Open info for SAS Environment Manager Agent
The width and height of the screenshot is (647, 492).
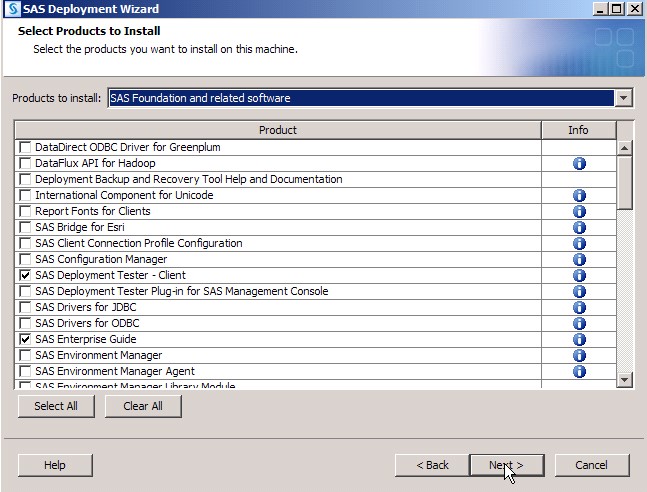point(579,371)
